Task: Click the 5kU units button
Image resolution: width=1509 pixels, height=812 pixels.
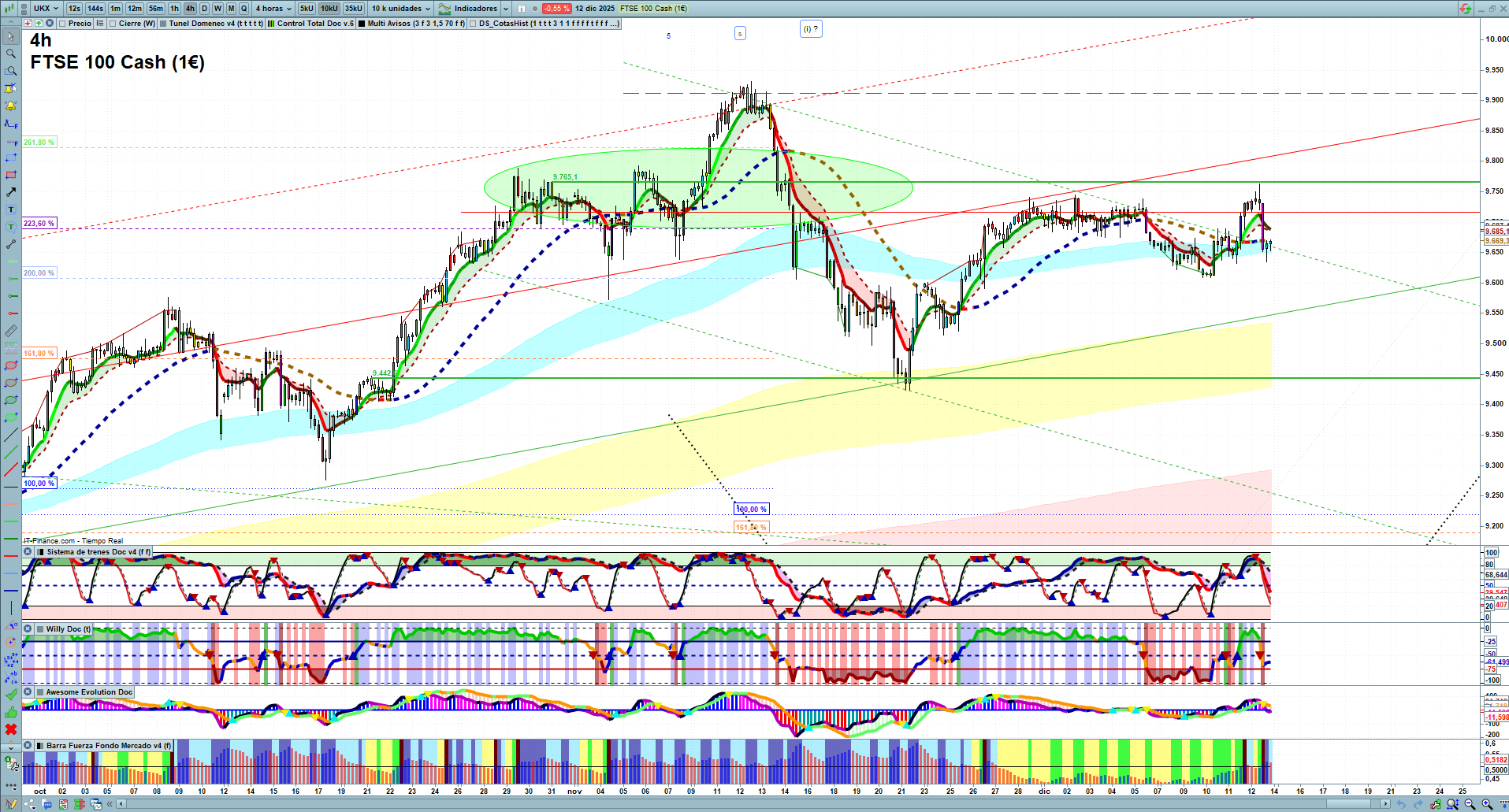Action: click(307, 9)
